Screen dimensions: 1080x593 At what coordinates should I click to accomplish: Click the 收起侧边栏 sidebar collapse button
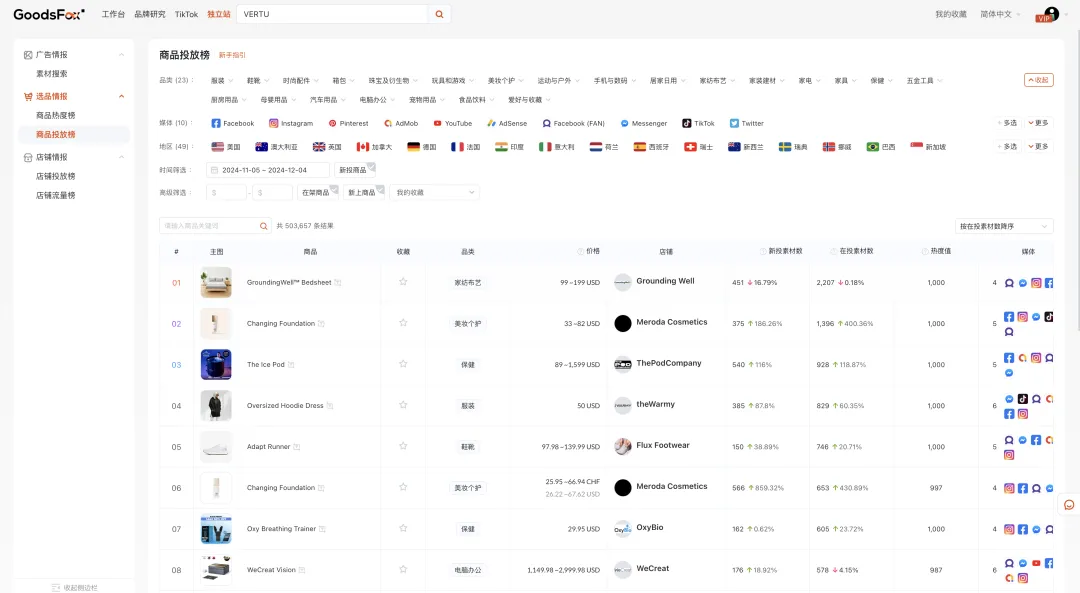point(74,587)
